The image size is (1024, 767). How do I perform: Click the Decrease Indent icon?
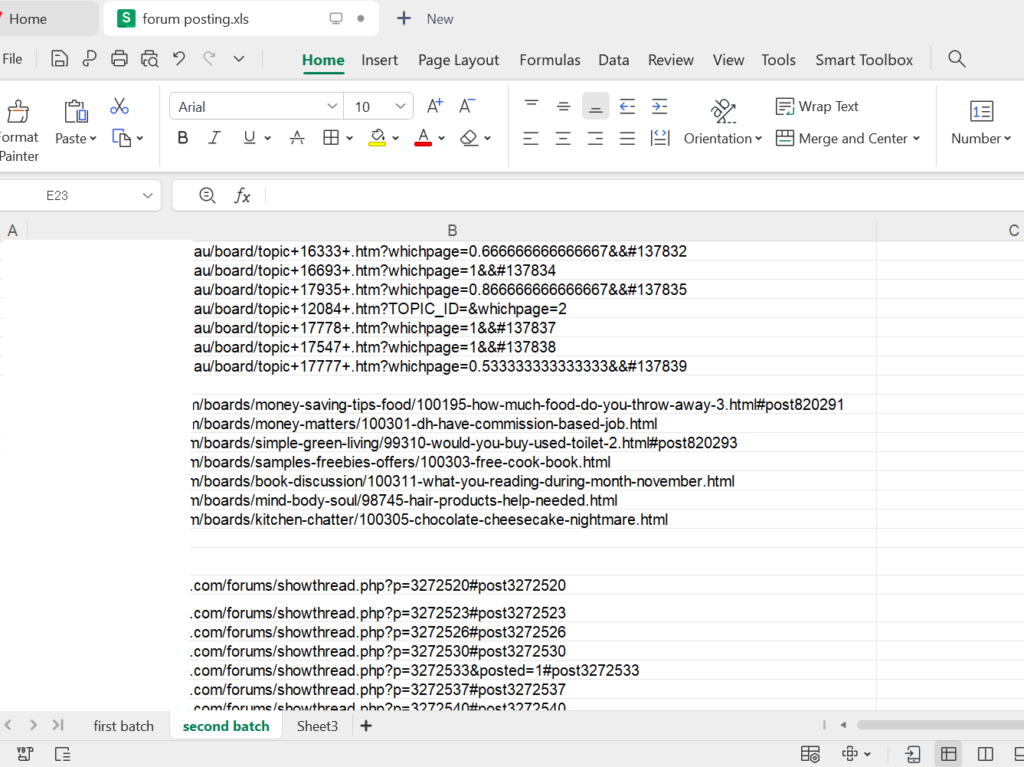pyautogui.click(x=627, y=106)
